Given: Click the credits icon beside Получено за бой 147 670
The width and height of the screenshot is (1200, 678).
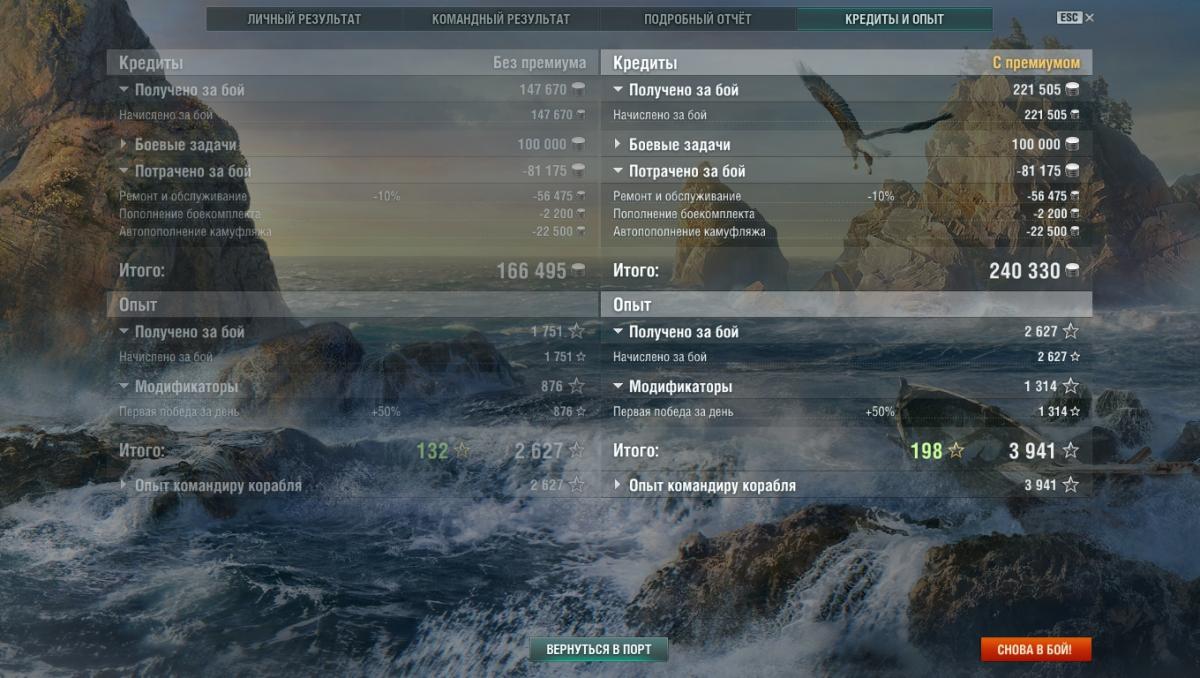Looking at the screenshot, I should [579, 90].
